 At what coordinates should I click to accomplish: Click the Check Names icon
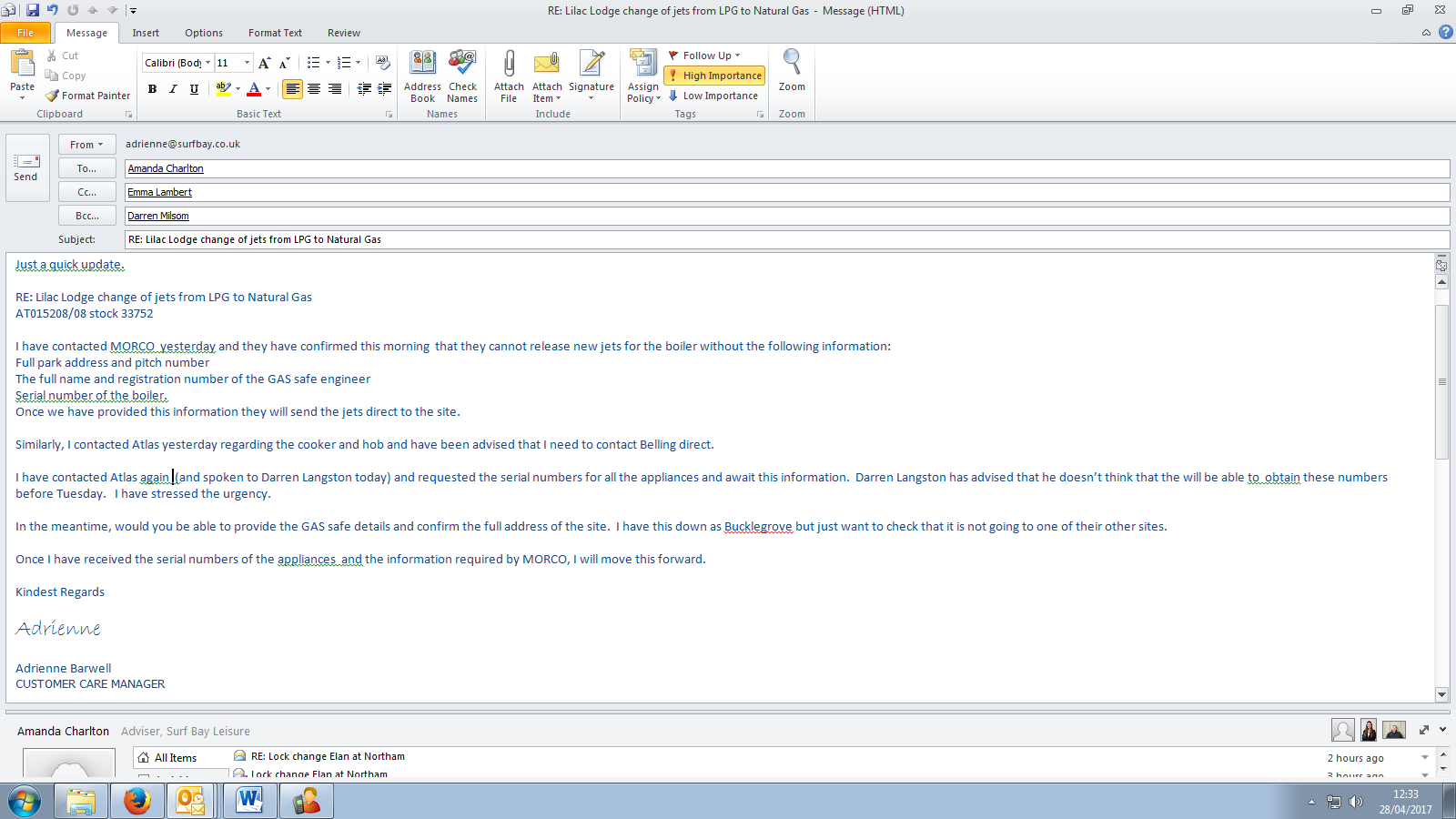(462, 64)
